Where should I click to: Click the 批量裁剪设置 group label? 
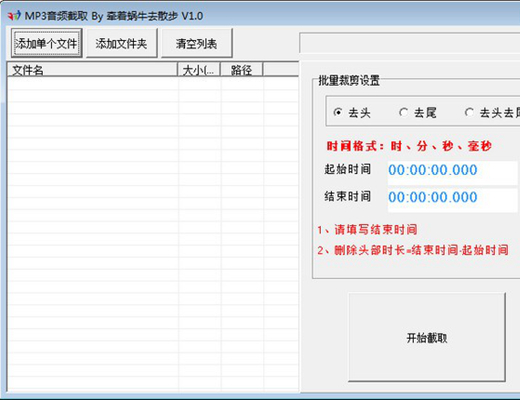coord(349,80)
